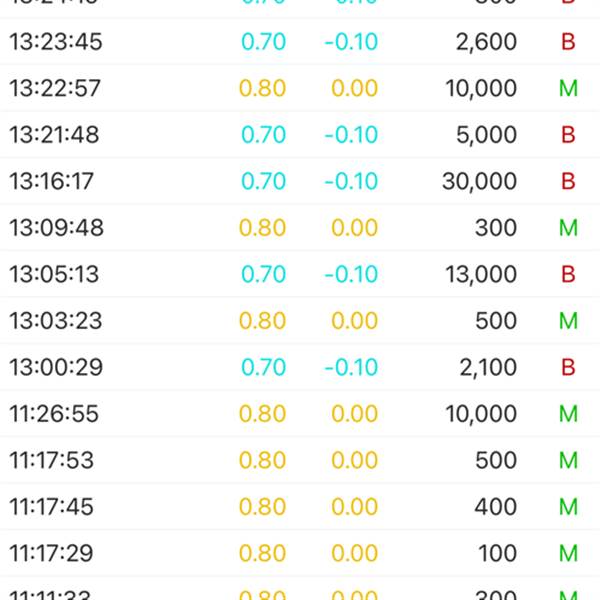Tap the green M marker at 13:03:23

[568, 321]
